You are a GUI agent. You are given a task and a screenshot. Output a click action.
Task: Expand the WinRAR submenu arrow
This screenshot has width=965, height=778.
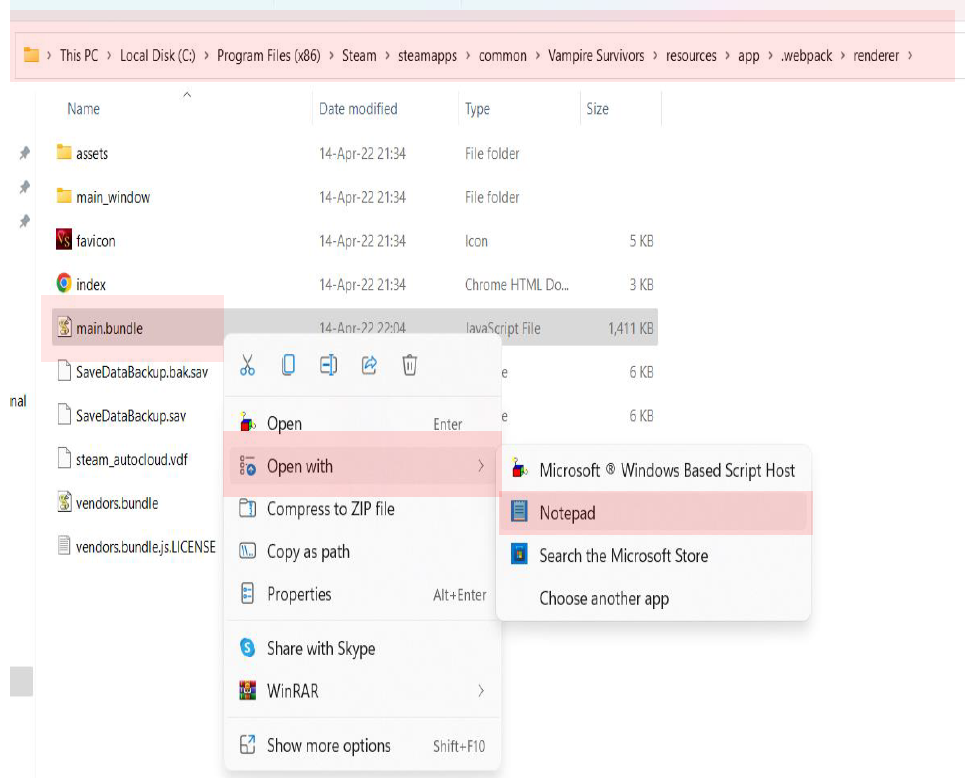pyautogui.click(x=481, y=691)
